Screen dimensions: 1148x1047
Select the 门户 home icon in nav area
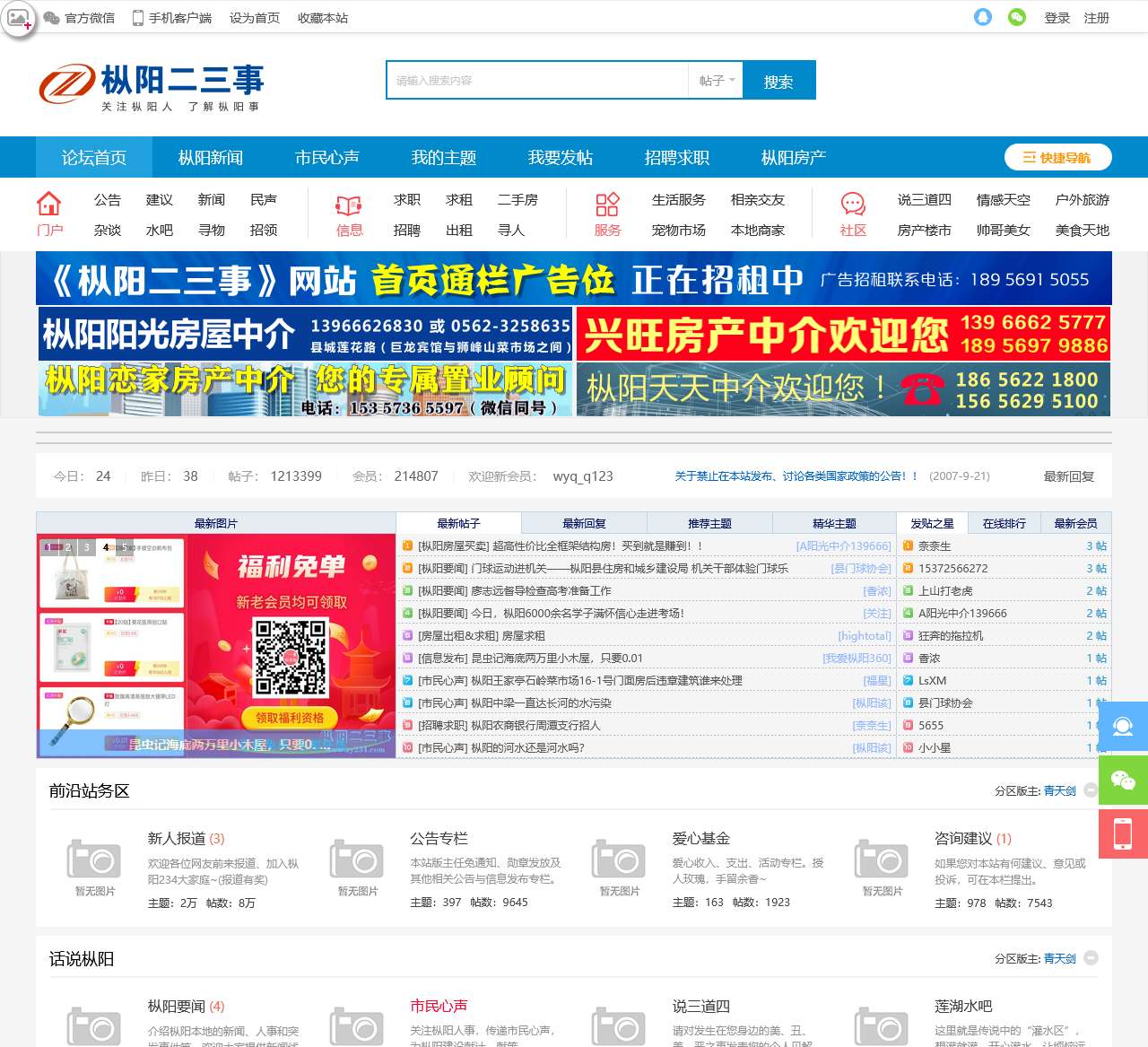coord(50,201)
